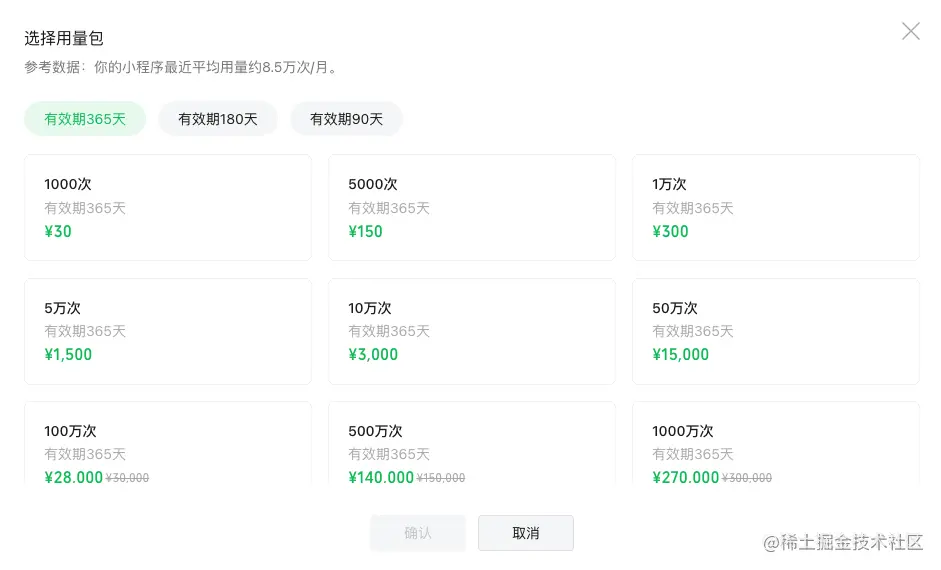The image size is (941, 570).
Task: Select the 500万次 discounted package
Action: 471,446
